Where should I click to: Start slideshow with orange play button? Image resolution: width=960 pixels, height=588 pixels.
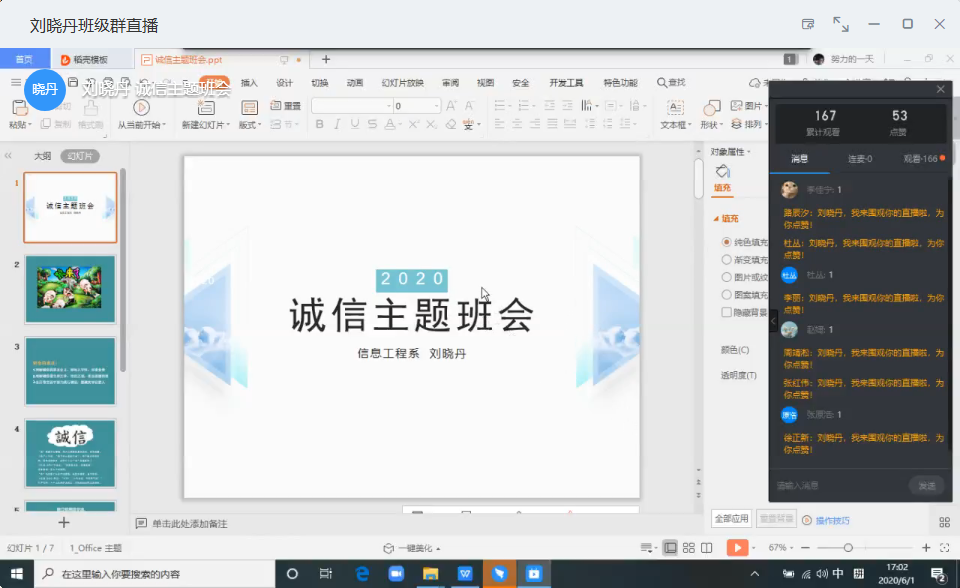[x=737, y=547]
